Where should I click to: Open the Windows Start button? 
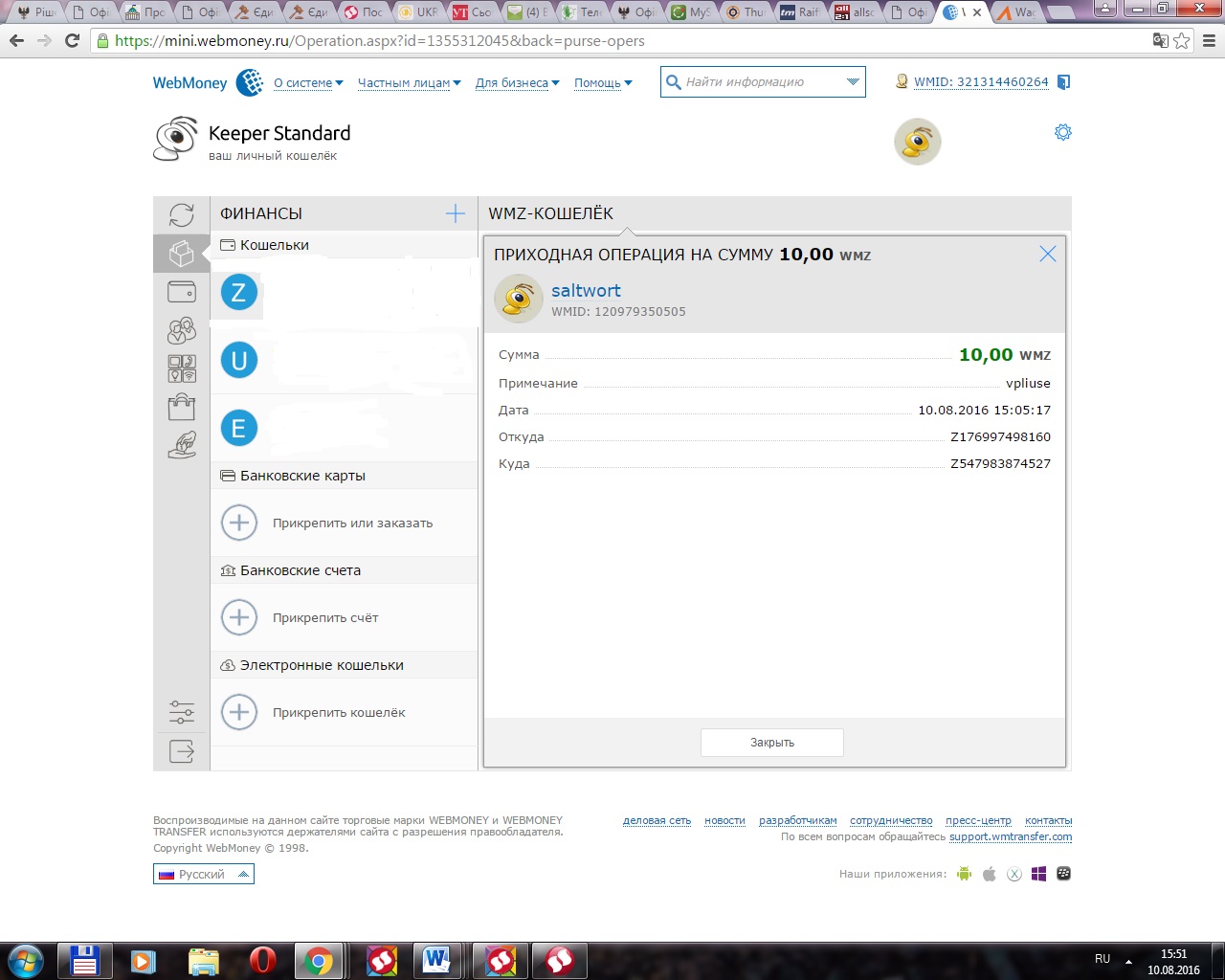click(x=26, y=960)
